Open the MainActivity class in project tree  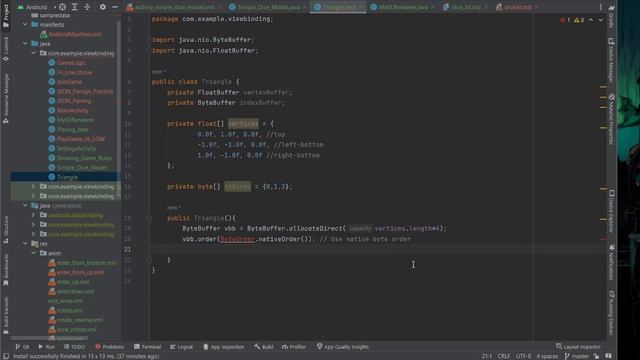(72, 111)
